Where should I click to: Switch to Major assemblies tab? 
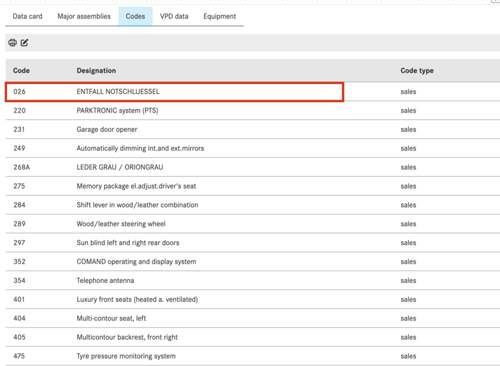pos(84,16)
